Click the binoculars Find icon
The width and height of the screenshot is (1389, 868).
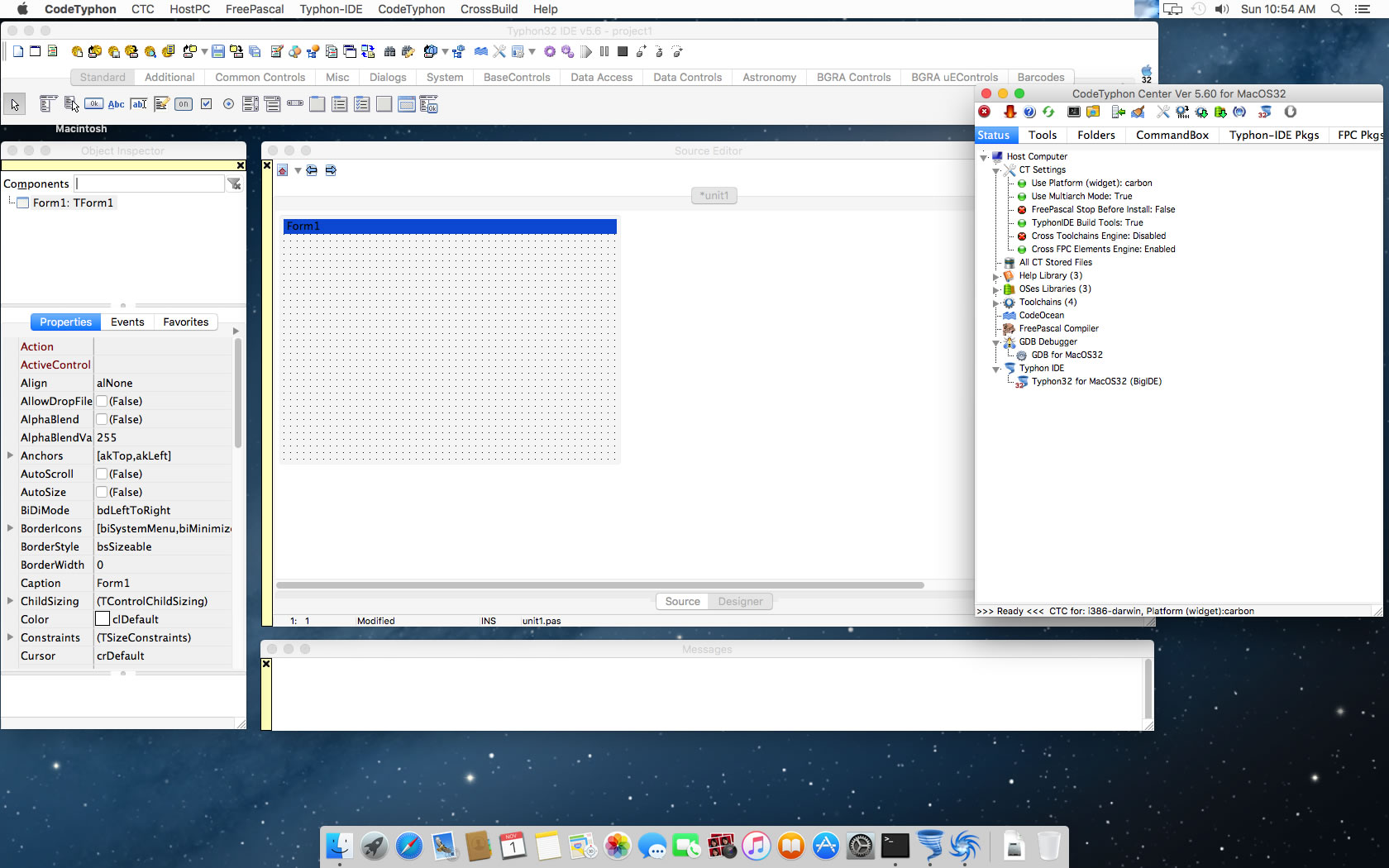tap(389, 51)
